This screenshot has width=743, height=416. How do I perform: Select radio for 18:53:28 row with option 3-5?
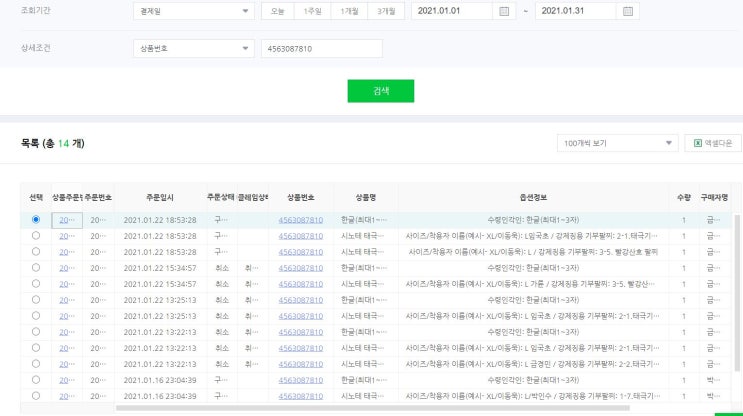point(36,252)
